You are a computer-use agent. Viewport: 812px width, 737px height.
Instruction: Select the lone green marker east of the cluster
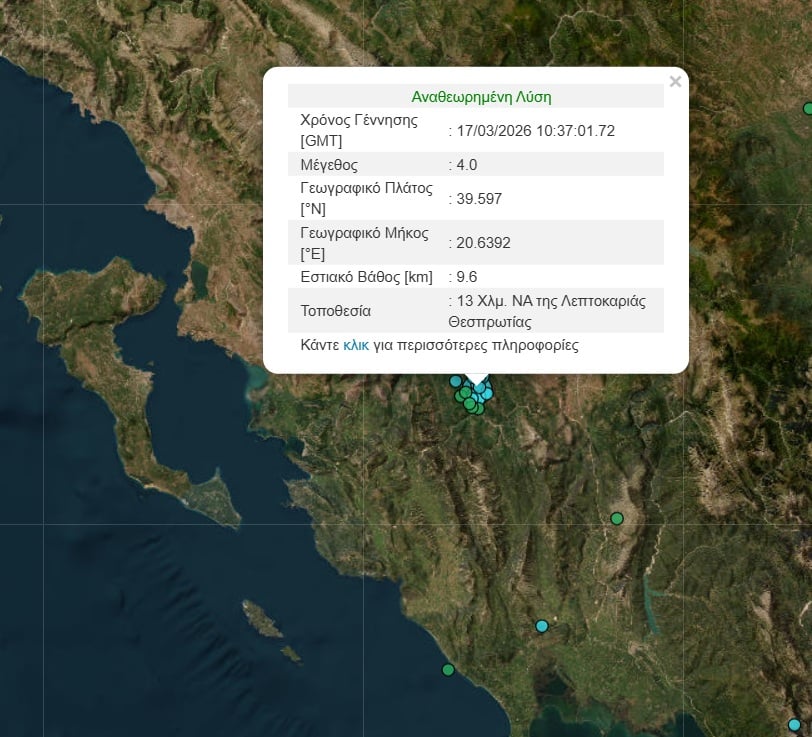pyautogui.click(x=617, y=518)
